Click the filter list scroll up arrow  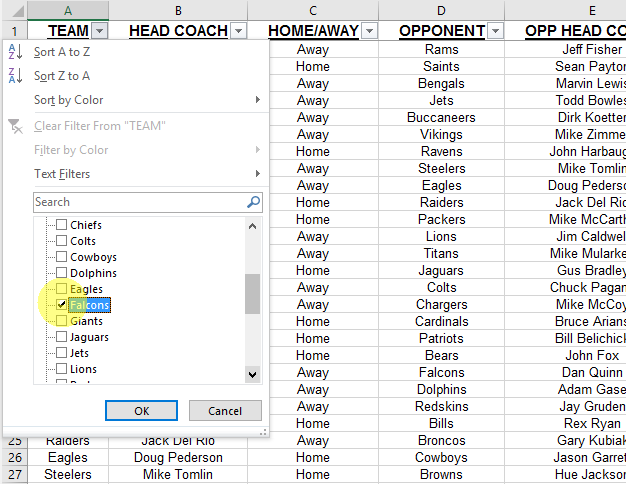click(x=252, y=226)
